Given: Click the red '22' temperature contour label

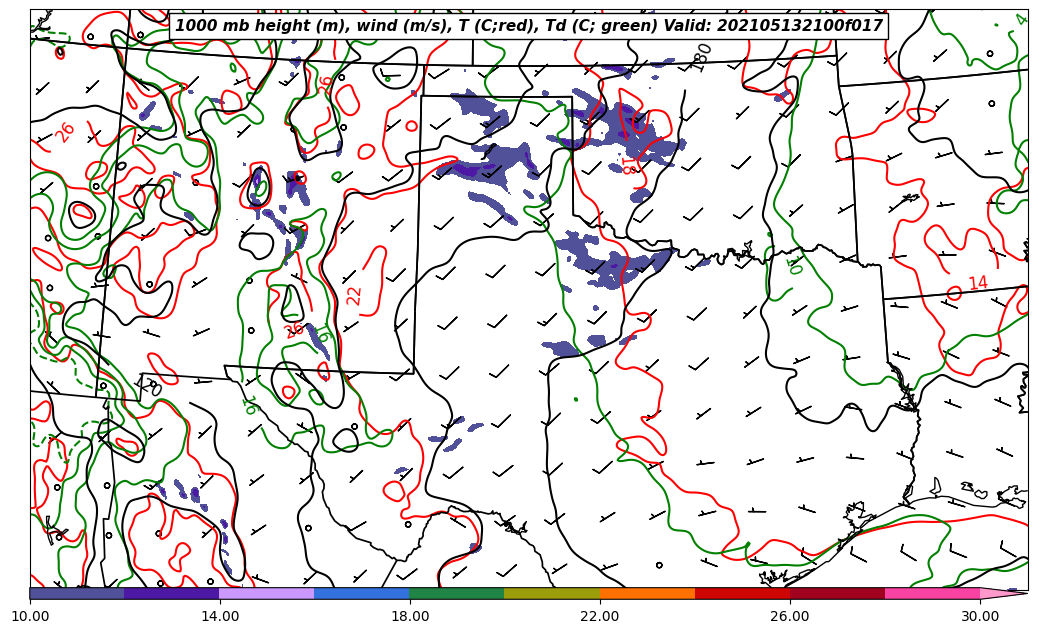Looking at the screenshot, I should (x=354, y=296).
